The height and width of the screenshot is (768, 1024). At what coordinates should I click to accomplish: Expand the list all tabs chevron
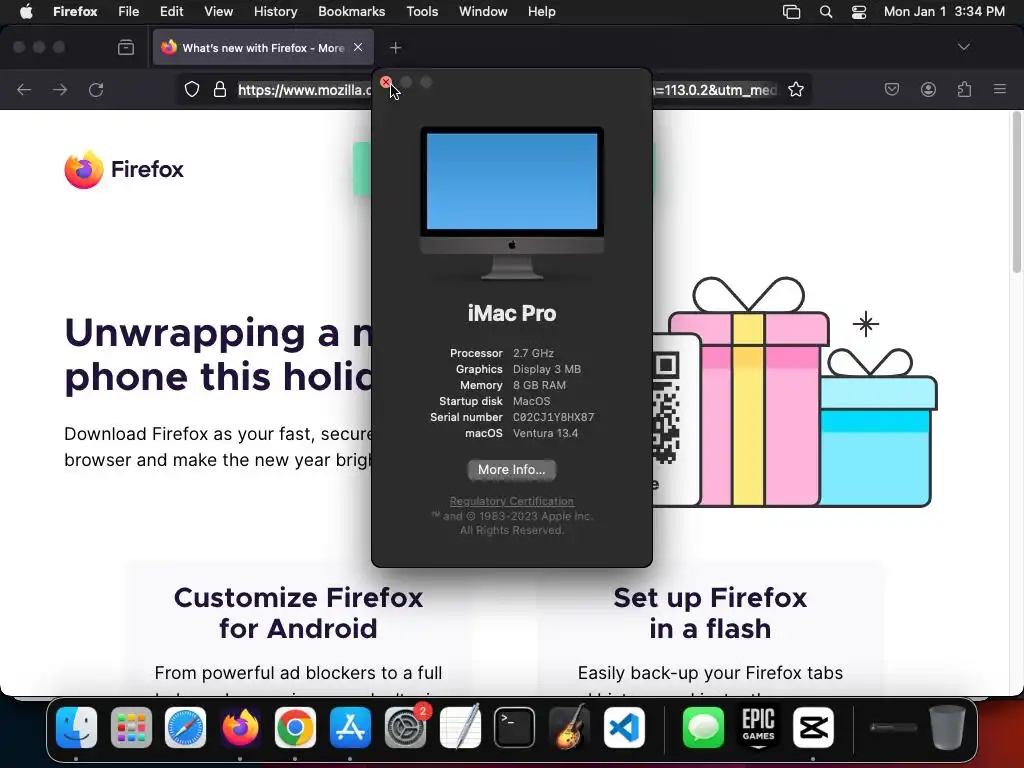coord(963,47)
